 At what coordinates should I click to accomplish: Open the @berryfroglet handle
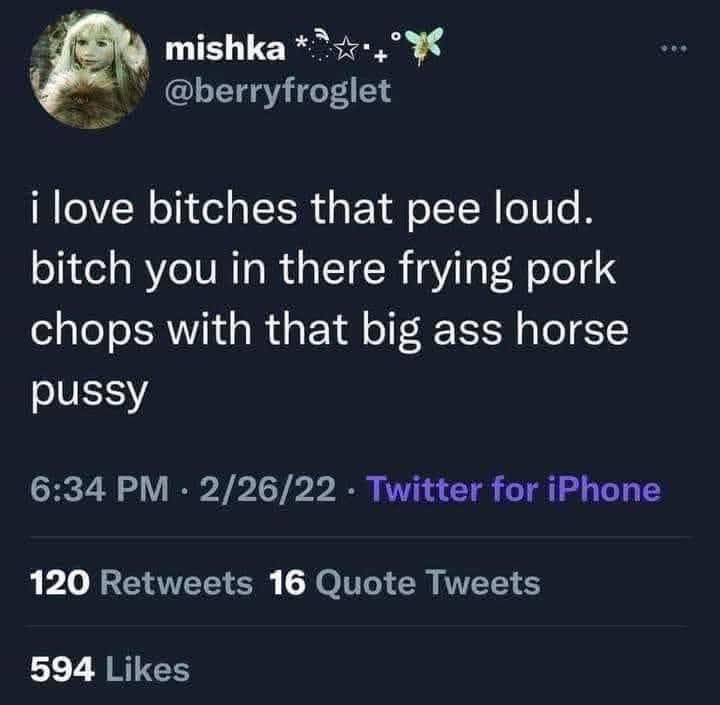point(278,91)
